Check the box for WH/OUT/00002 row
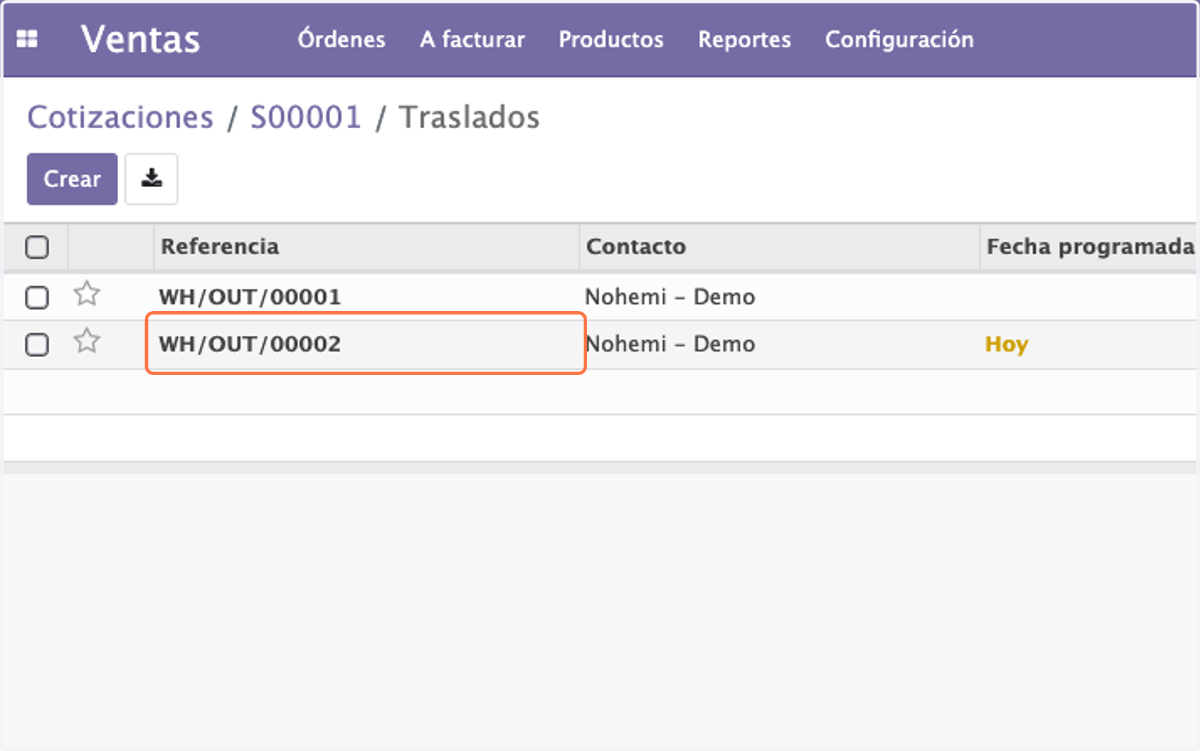This screenshot has height=751, width=1200. (37, 345)
